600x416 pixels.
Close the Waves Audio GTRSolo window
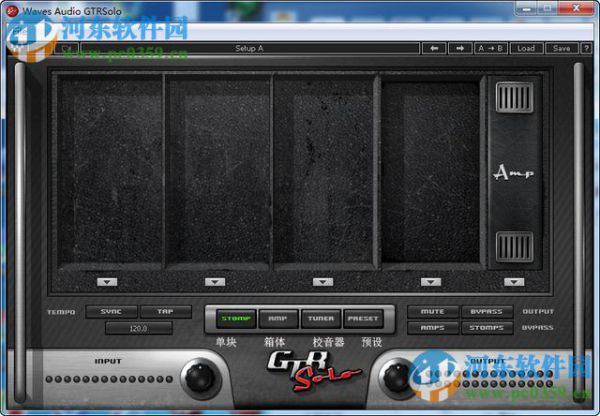coord(576,8)
